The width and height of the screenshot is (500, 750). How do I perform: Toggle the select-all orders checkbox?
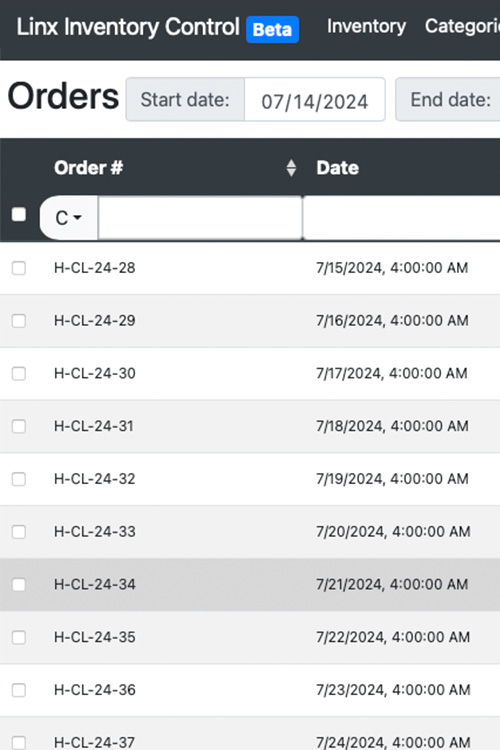click(x=19, y=214)
